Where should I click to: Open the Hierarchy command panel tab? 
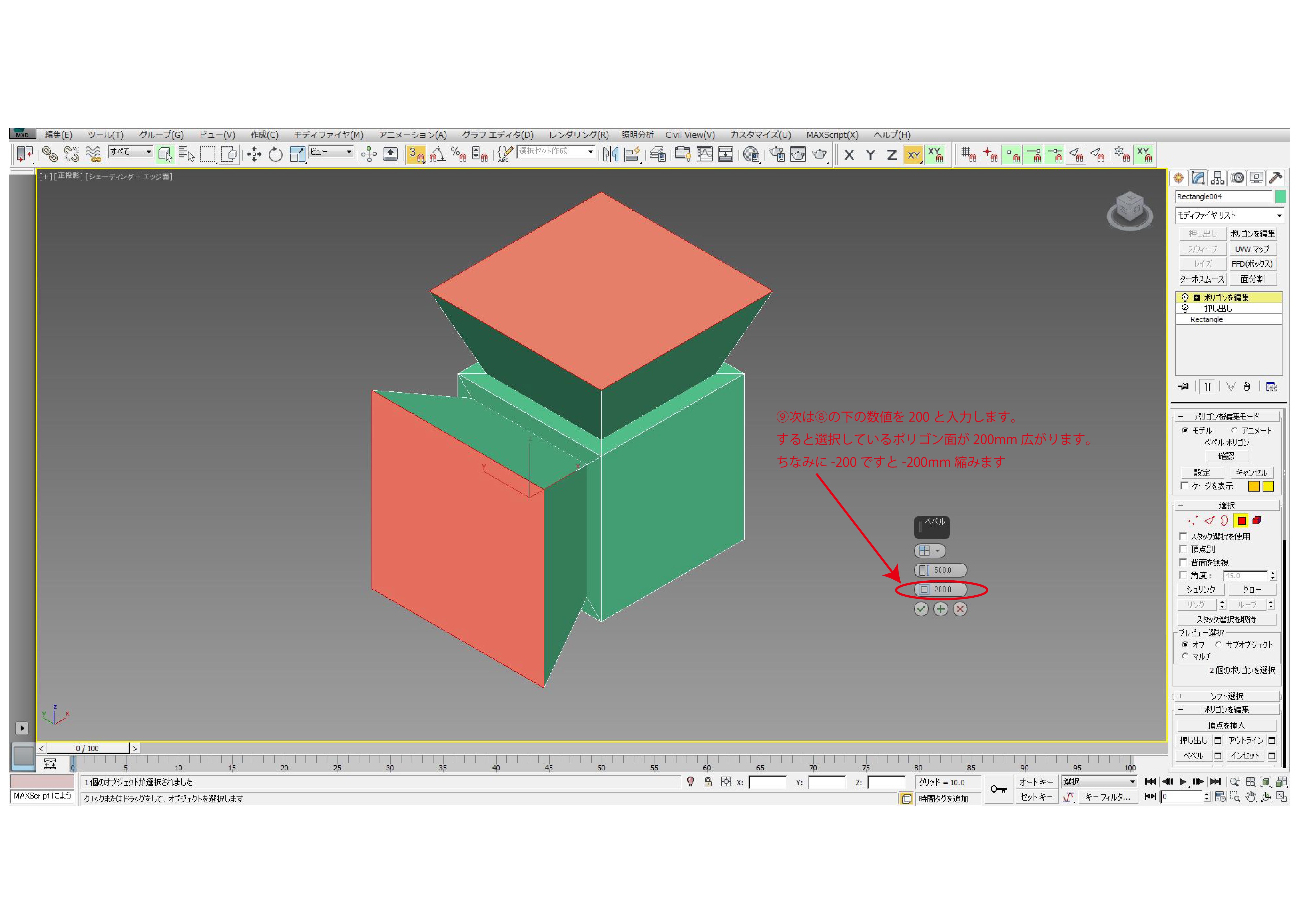coord(1217,178)
